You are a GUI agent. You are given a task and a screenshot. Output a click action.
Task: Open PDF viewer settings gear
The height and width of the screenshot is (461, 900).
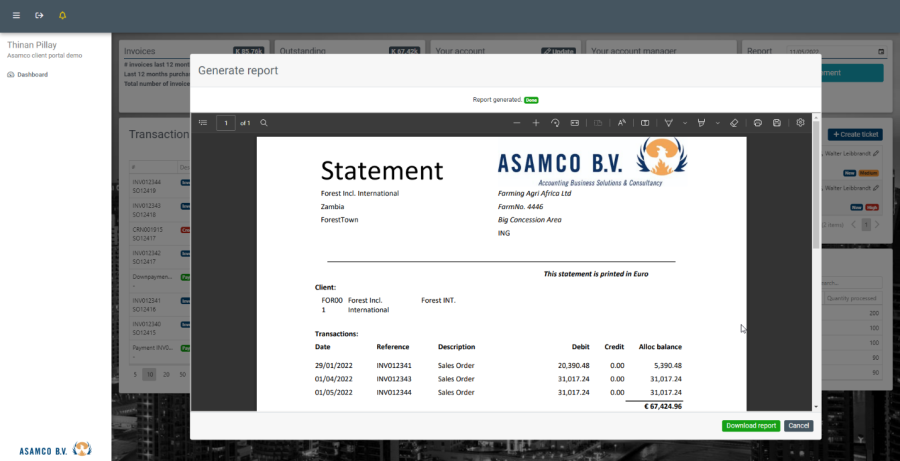[x=800, y=123]
